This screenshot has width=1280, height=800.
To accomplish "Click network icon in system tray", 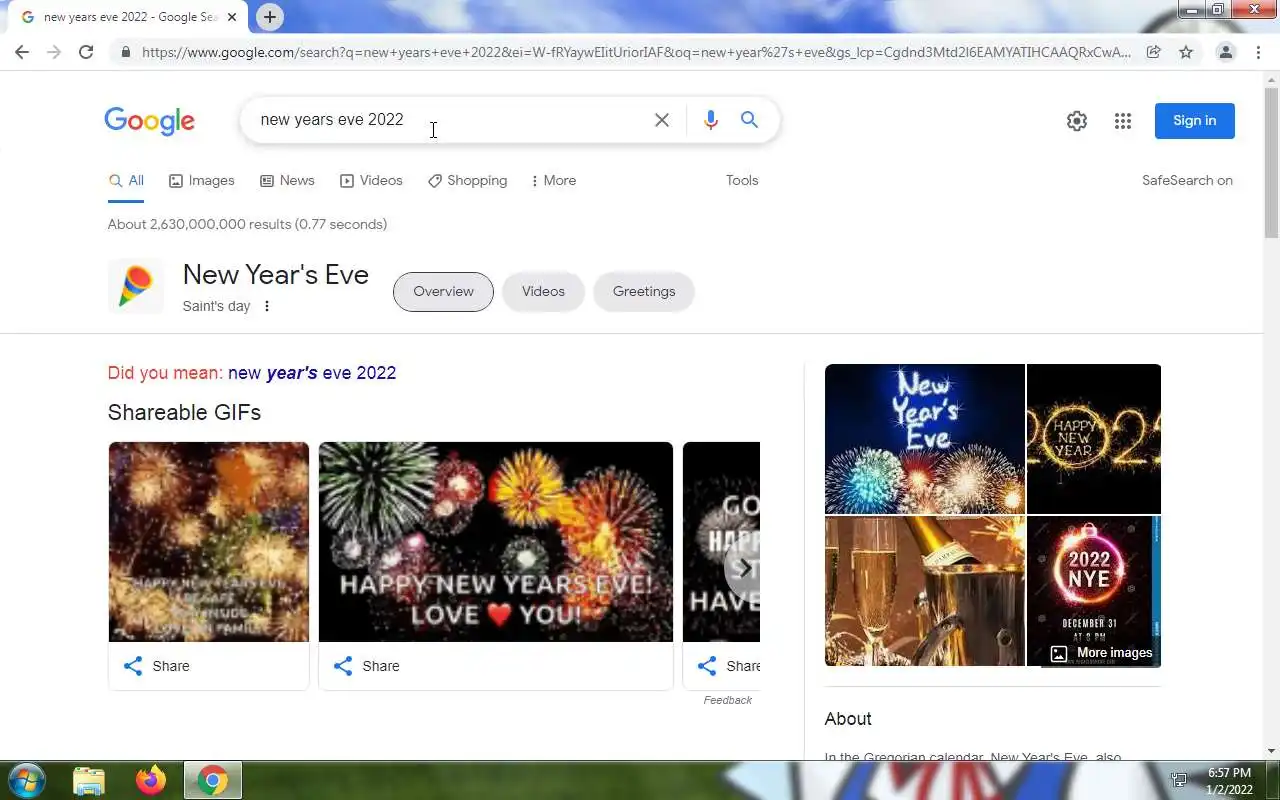I will (1180, 781).
